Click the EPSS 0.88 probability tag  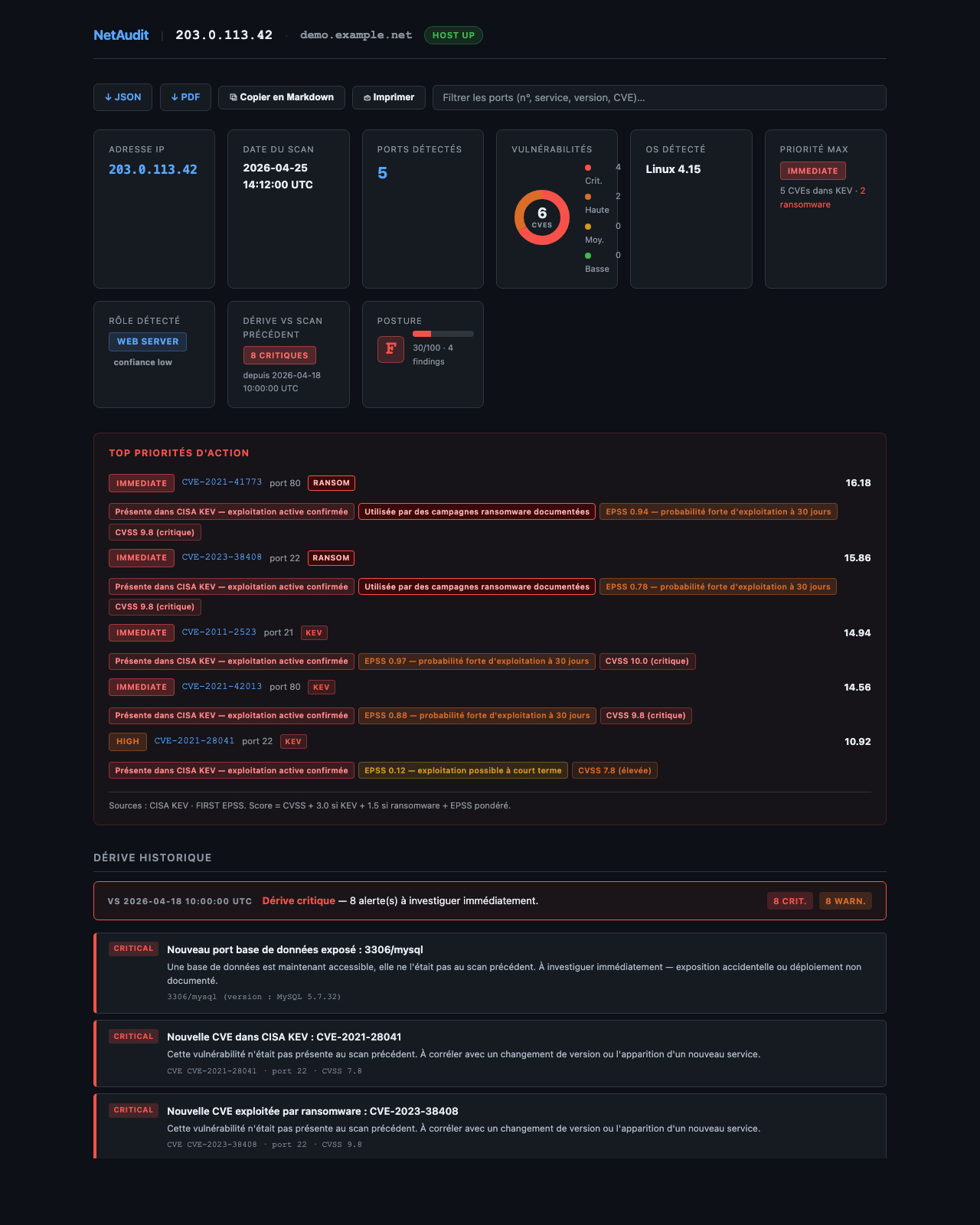pos(477,715)
